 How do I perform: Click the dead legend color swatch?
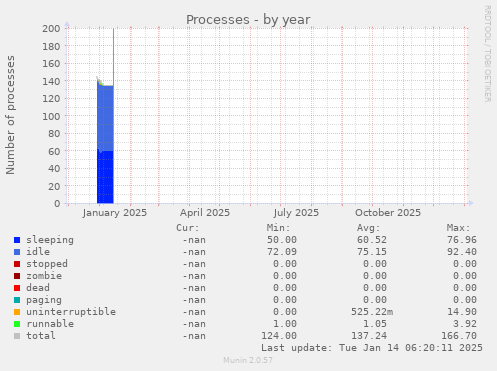coord(17,288)
